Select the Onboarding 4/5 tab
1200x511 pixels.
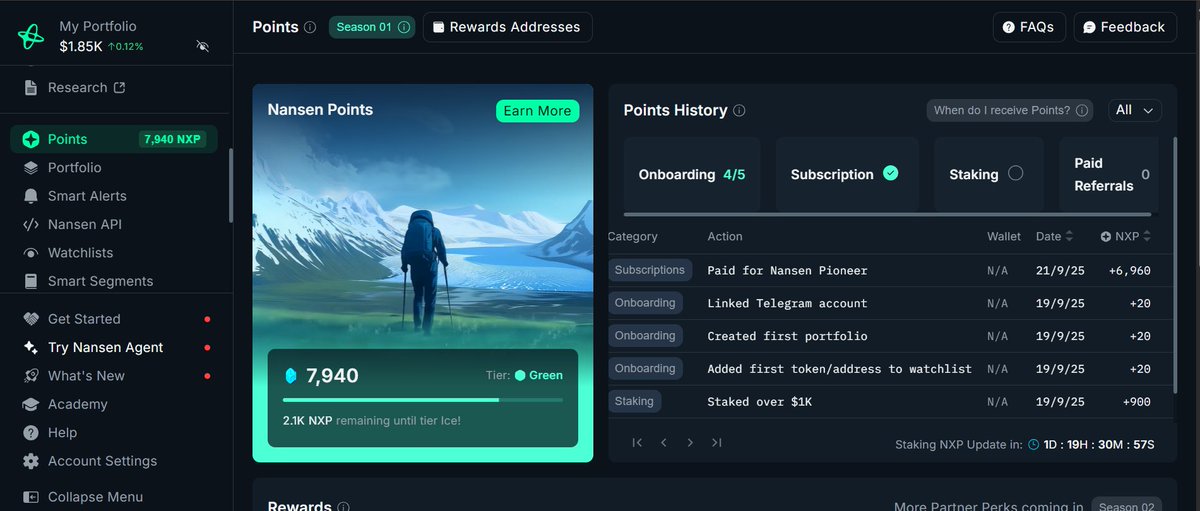pyautogui.click(x=692, y=174)
